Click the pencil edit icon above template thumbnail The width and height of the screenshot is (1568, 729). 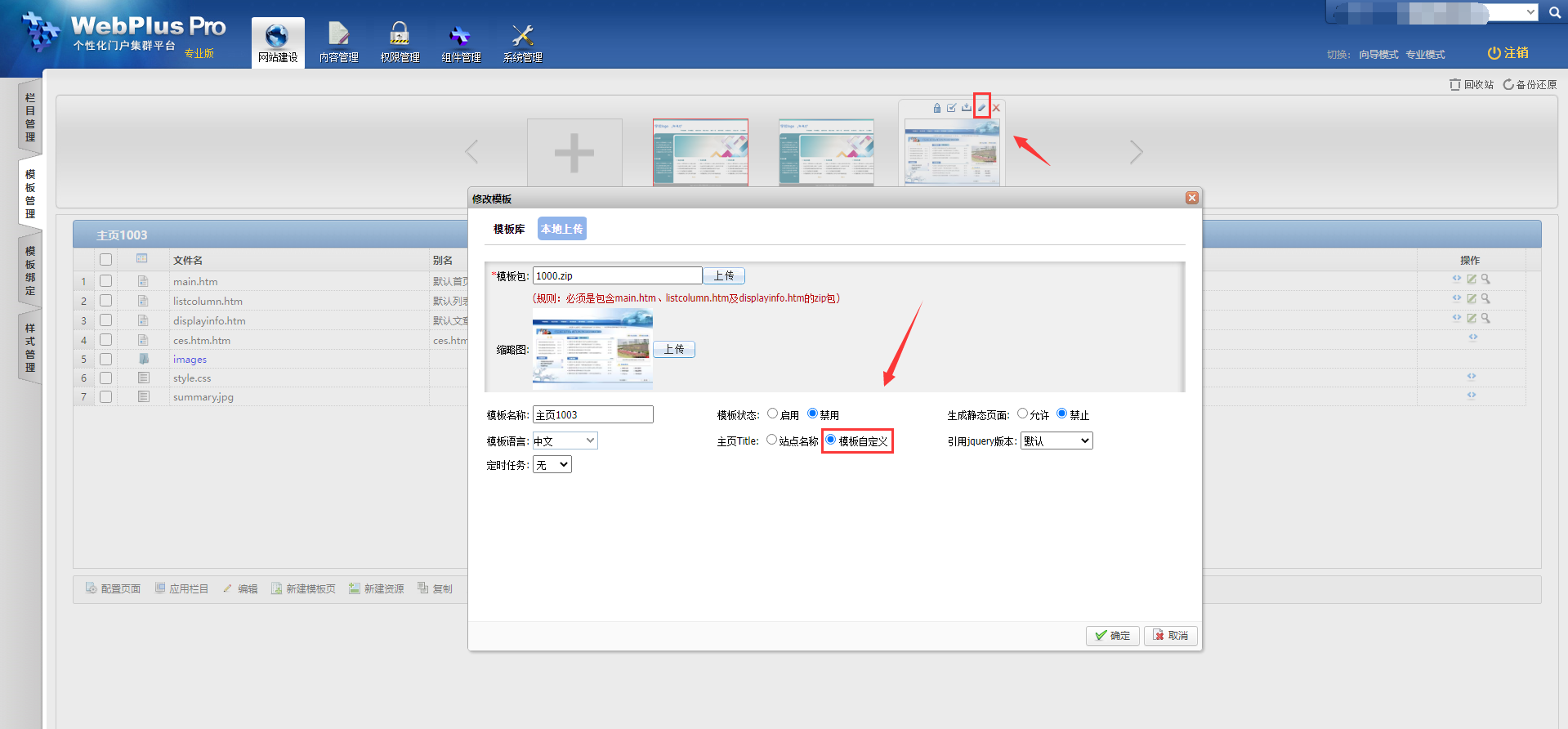(x=982, y=107)
